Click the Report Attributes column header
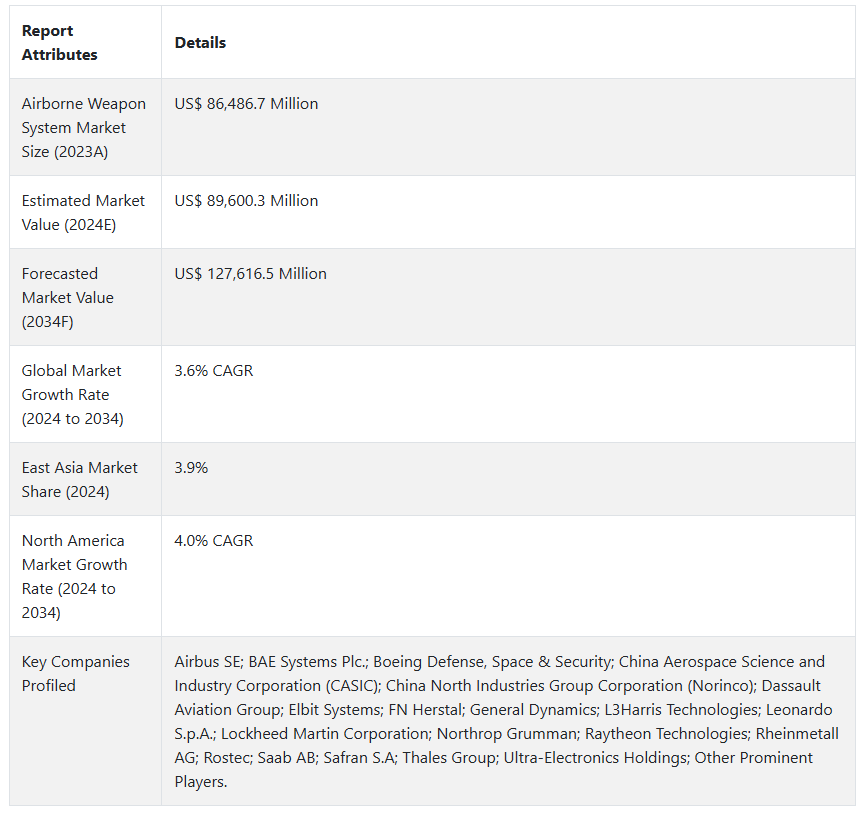Image resolution: width=868 pixels, height=813 pixels. click(x=60, y=43)
